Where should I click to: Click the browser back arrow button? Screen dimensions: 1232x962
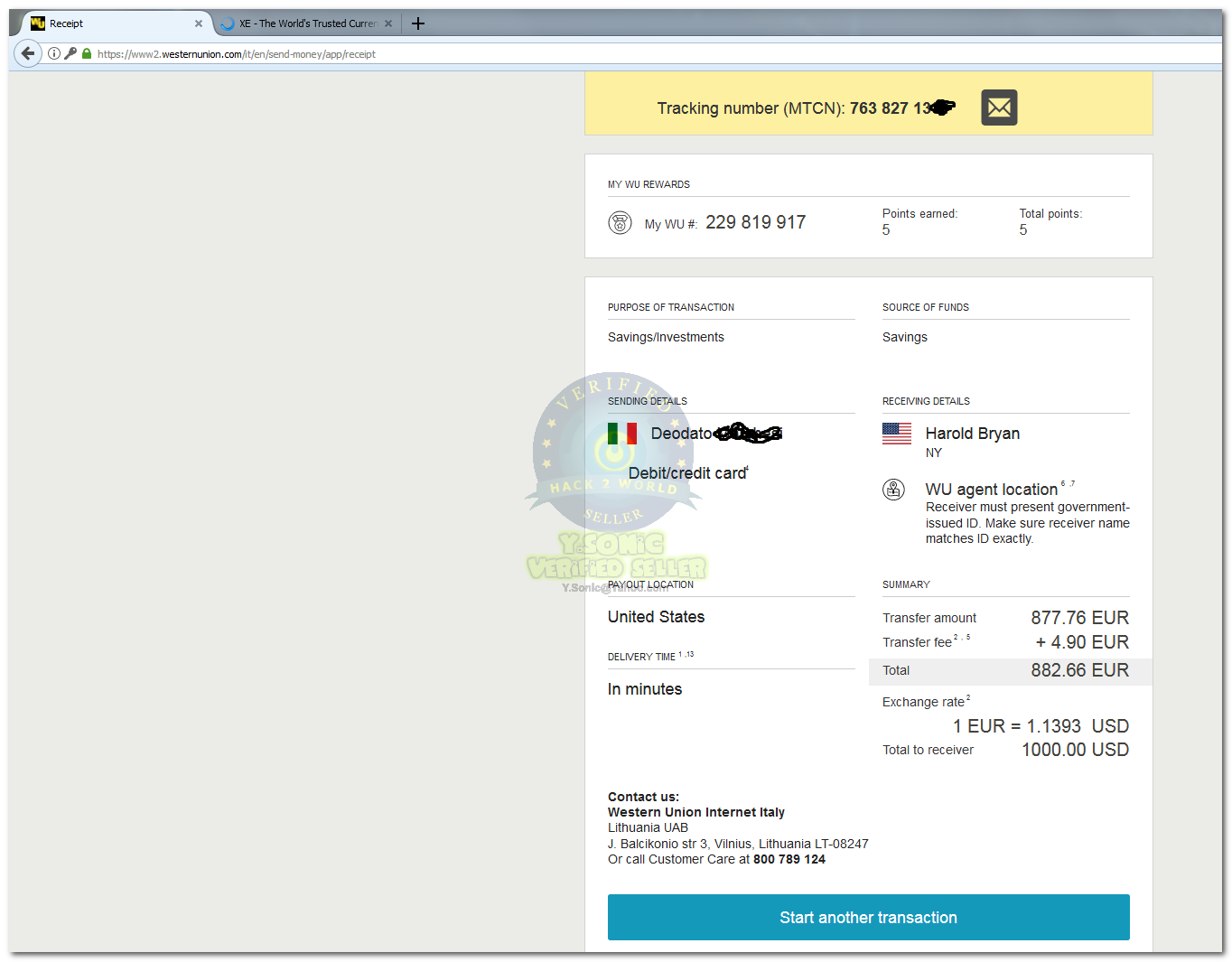coord(28,53)
